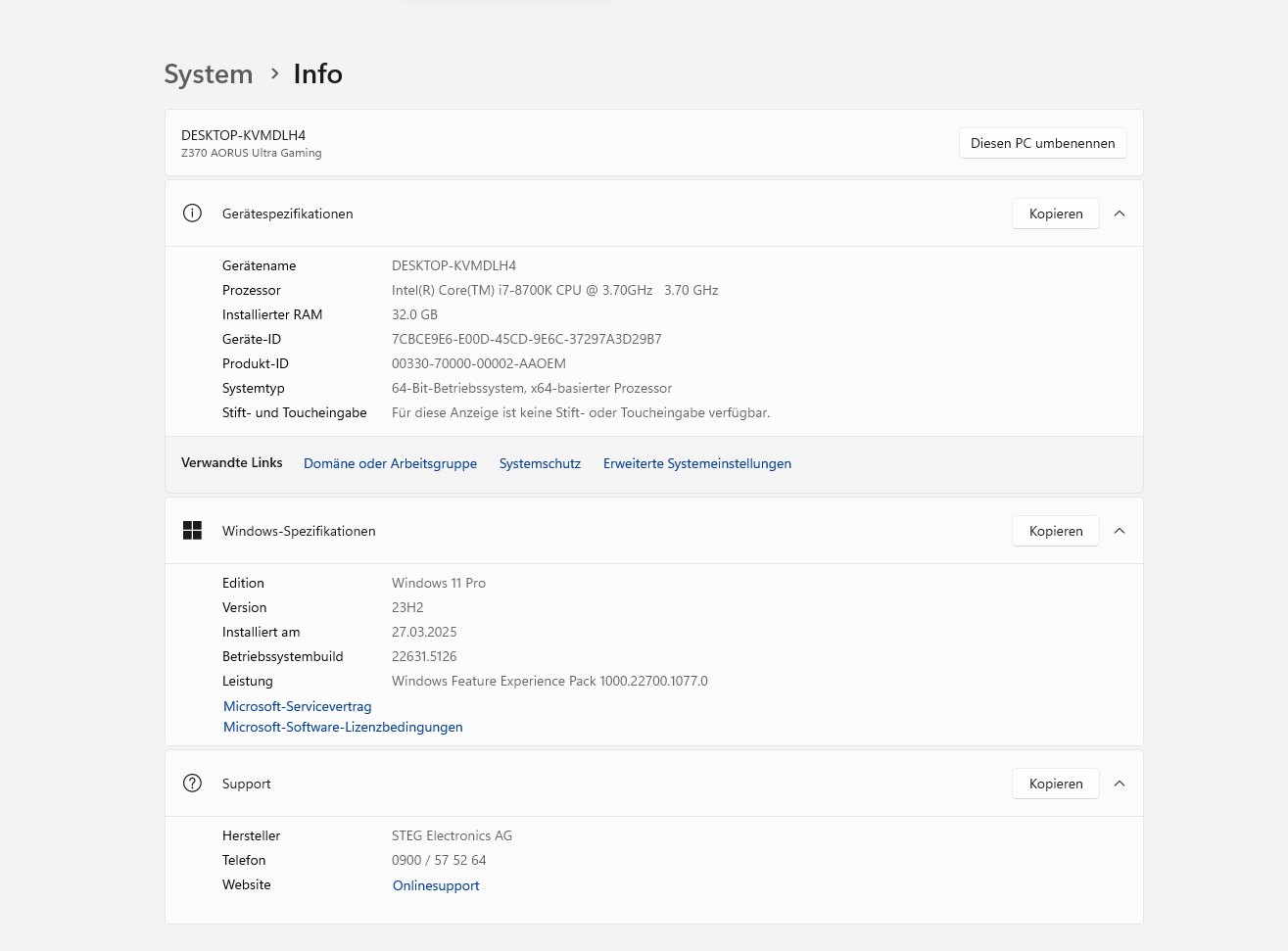Click the Z370 AORUS Ultra Gaming text

(251, 153)
